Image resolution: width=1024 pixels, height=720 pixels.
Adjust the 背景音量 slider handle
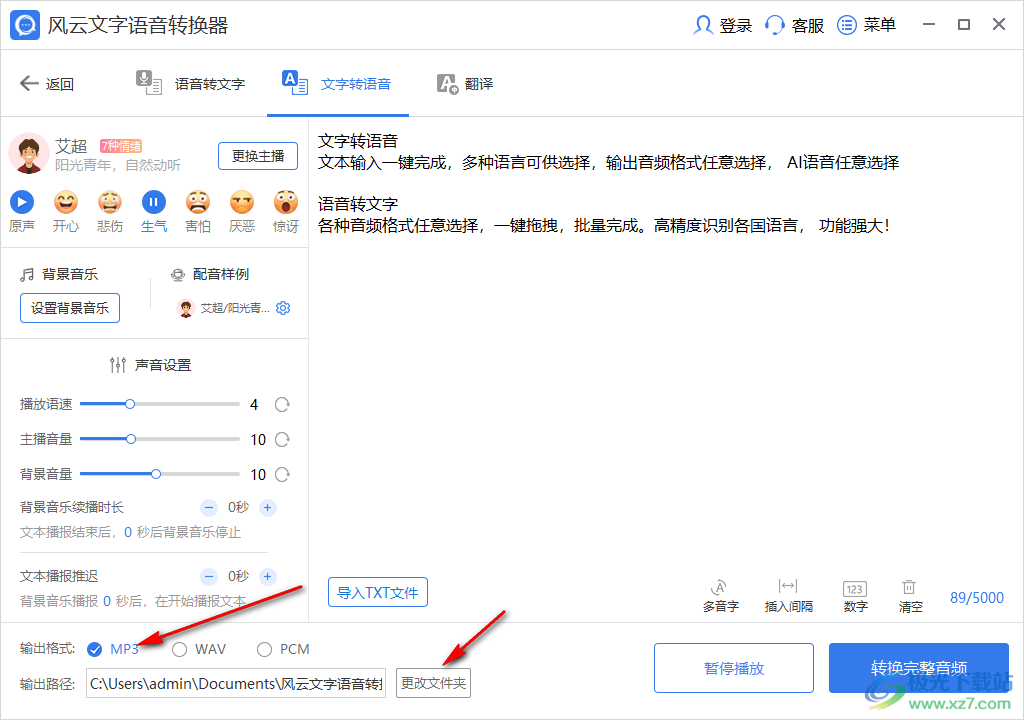[156, 474]
